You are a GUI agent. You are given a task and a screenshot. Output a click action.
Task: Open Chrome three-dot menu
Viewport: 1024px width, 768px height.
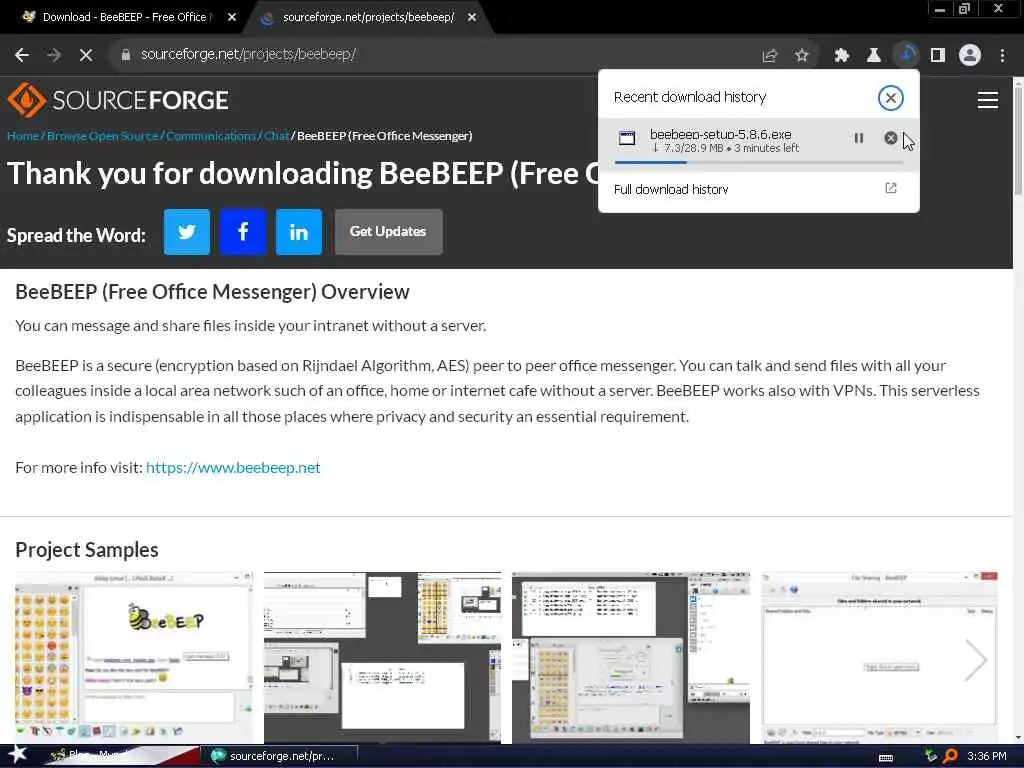pos(1002,56)
